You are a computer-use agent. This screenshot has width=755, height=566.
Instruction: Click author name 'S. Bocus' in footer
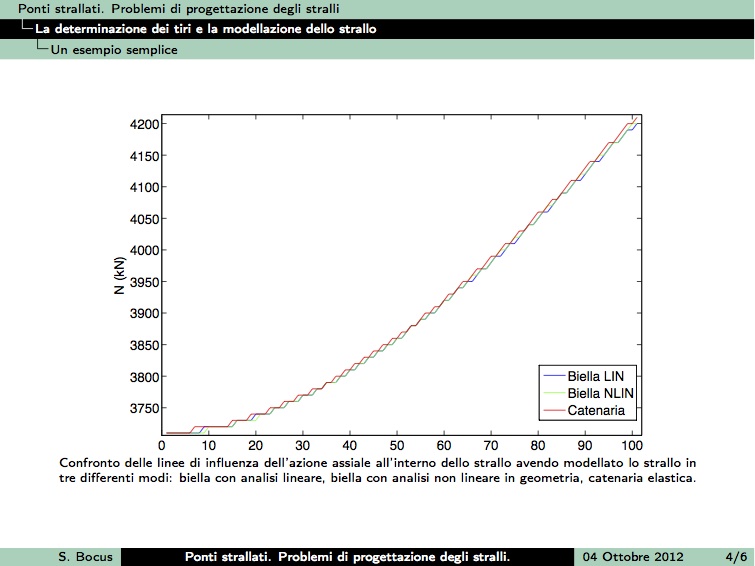point(85,556)
